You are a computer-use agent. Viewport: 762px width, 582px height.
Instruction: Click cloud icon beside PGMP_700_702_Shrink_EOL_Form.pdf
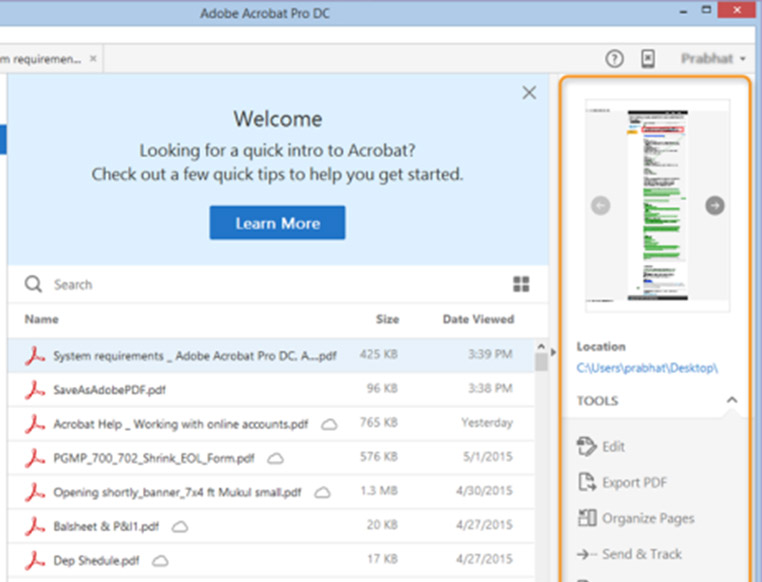[276, 459]
